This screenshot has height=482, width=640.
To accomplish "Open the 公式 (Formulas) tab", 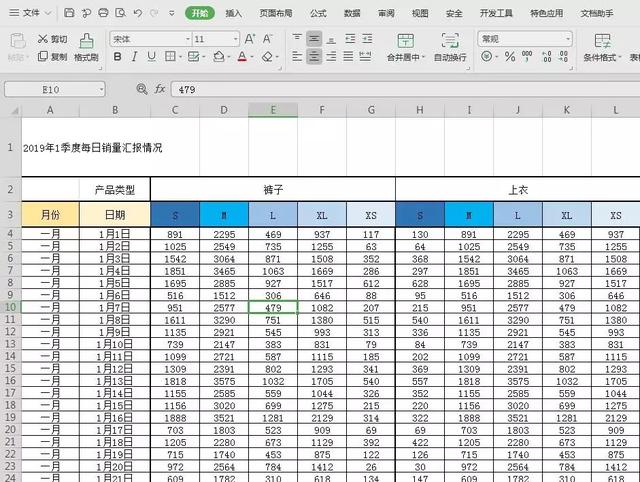I will tap(318, 13).
